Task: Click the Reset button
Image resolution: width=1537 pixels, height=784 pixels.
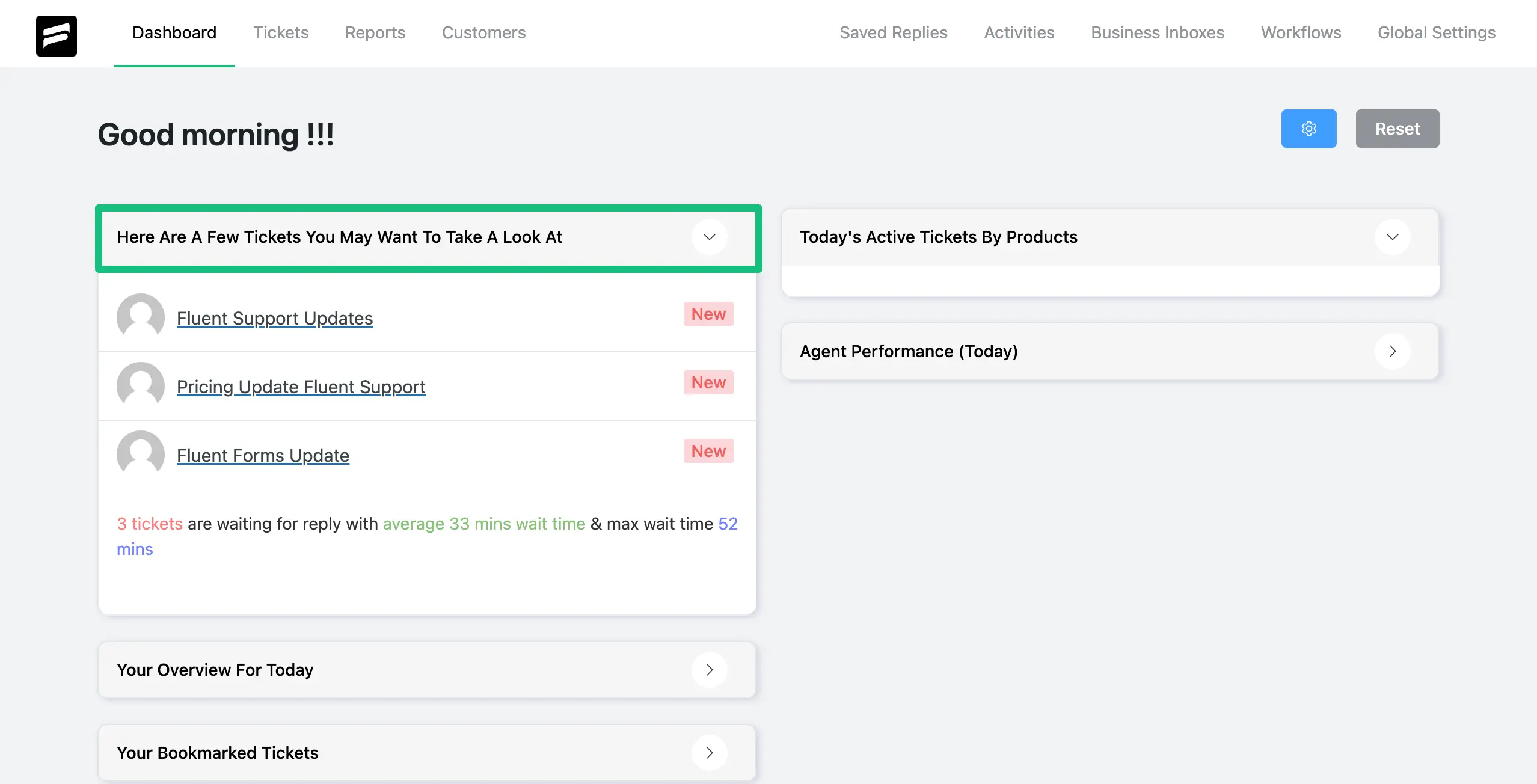Action: tap(1397, 129)
